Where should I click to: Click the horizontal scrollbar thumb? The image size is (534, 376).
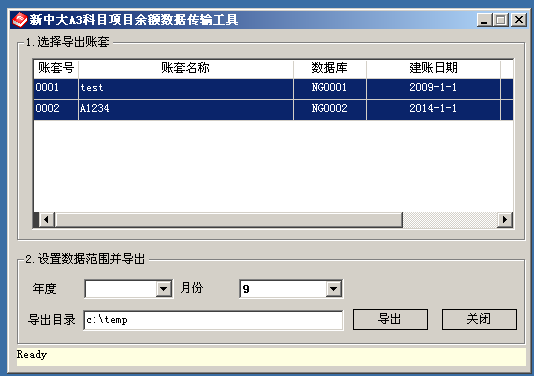(x=229, y=220)
